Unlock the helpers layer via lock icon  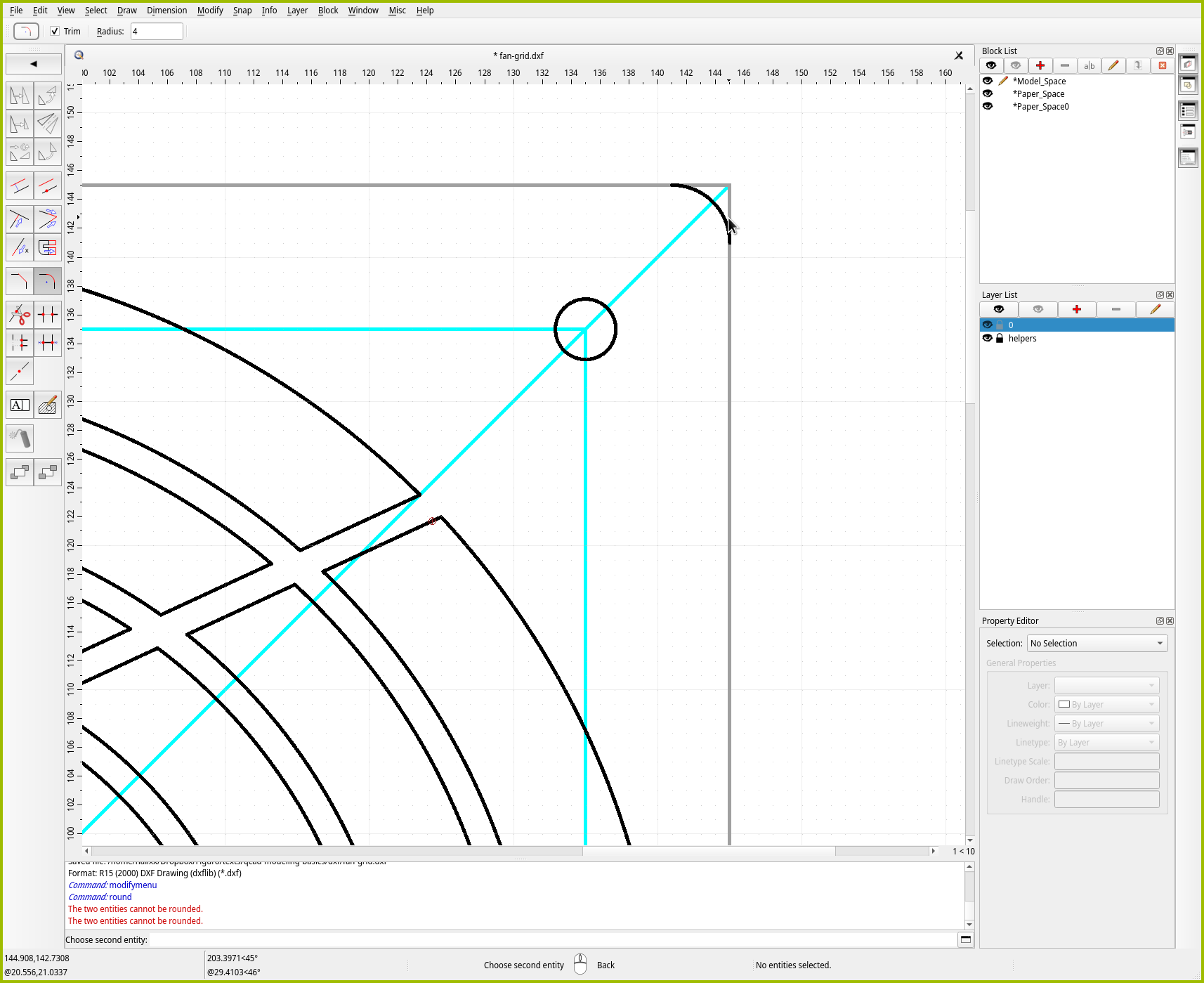click(1000, 338)
